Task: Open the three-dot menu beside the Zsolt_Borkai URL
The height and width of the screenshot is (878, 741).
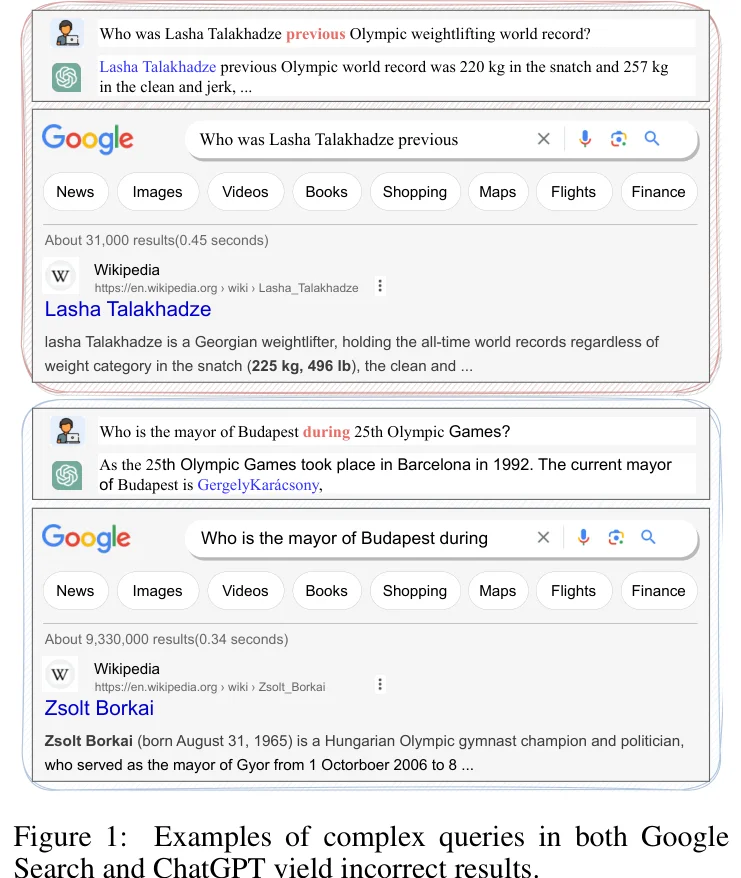Action: click(380, 684)
